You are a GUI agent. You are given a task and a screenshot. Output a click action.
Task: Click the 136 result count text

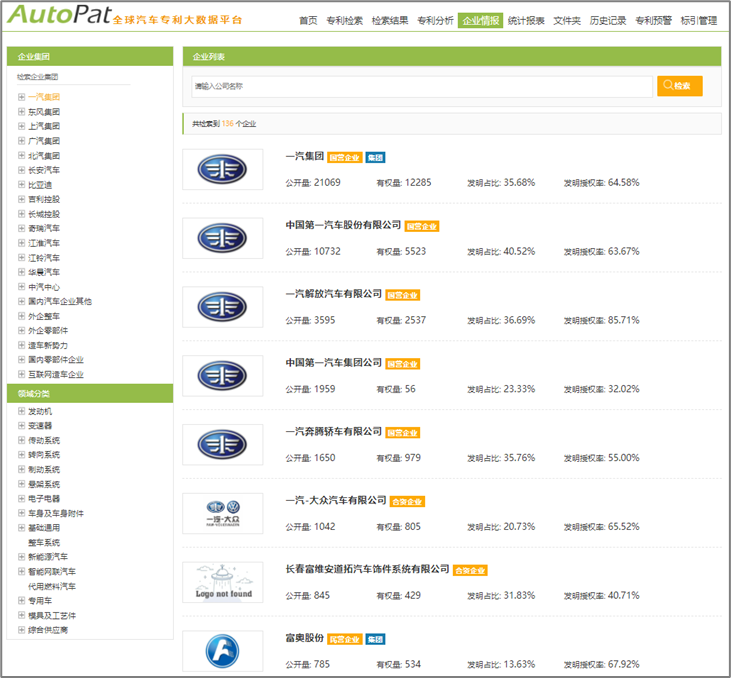[x=228, y=124]
